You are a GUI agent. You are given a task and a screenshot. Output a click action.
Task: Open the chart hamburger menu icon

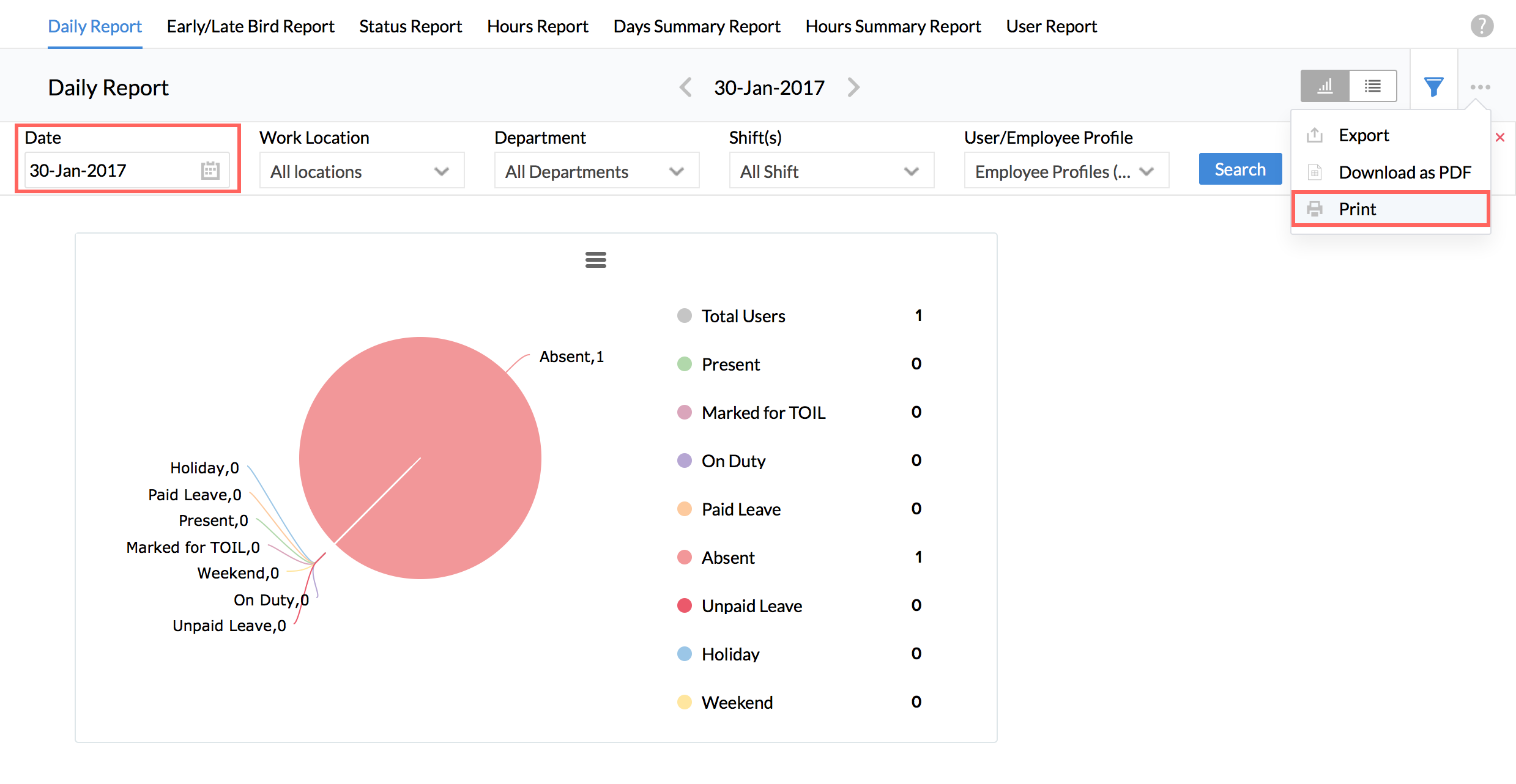tap(595, 260)
